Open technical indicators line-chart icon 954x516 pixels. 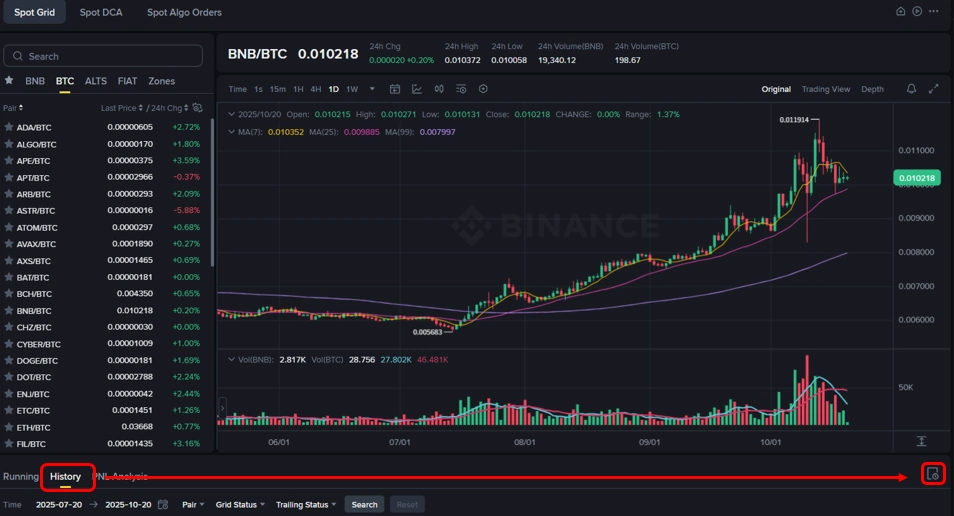[x=417, y=89]
